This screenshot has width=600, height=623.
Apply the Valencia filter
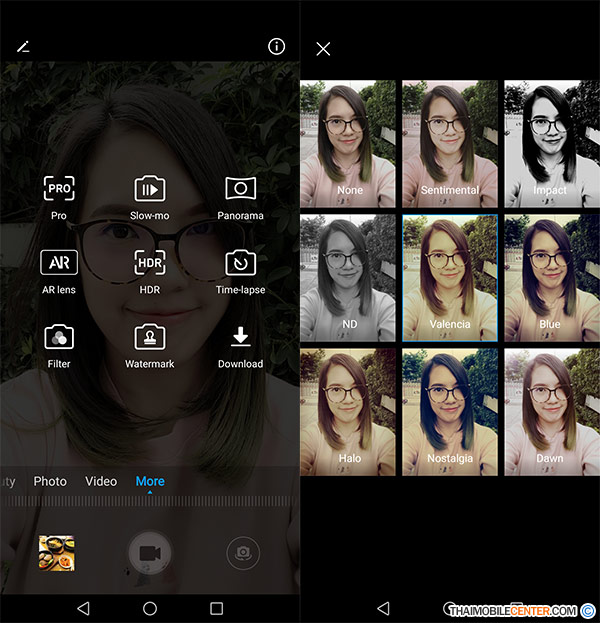pyautogui.click(x=450, y=278)
